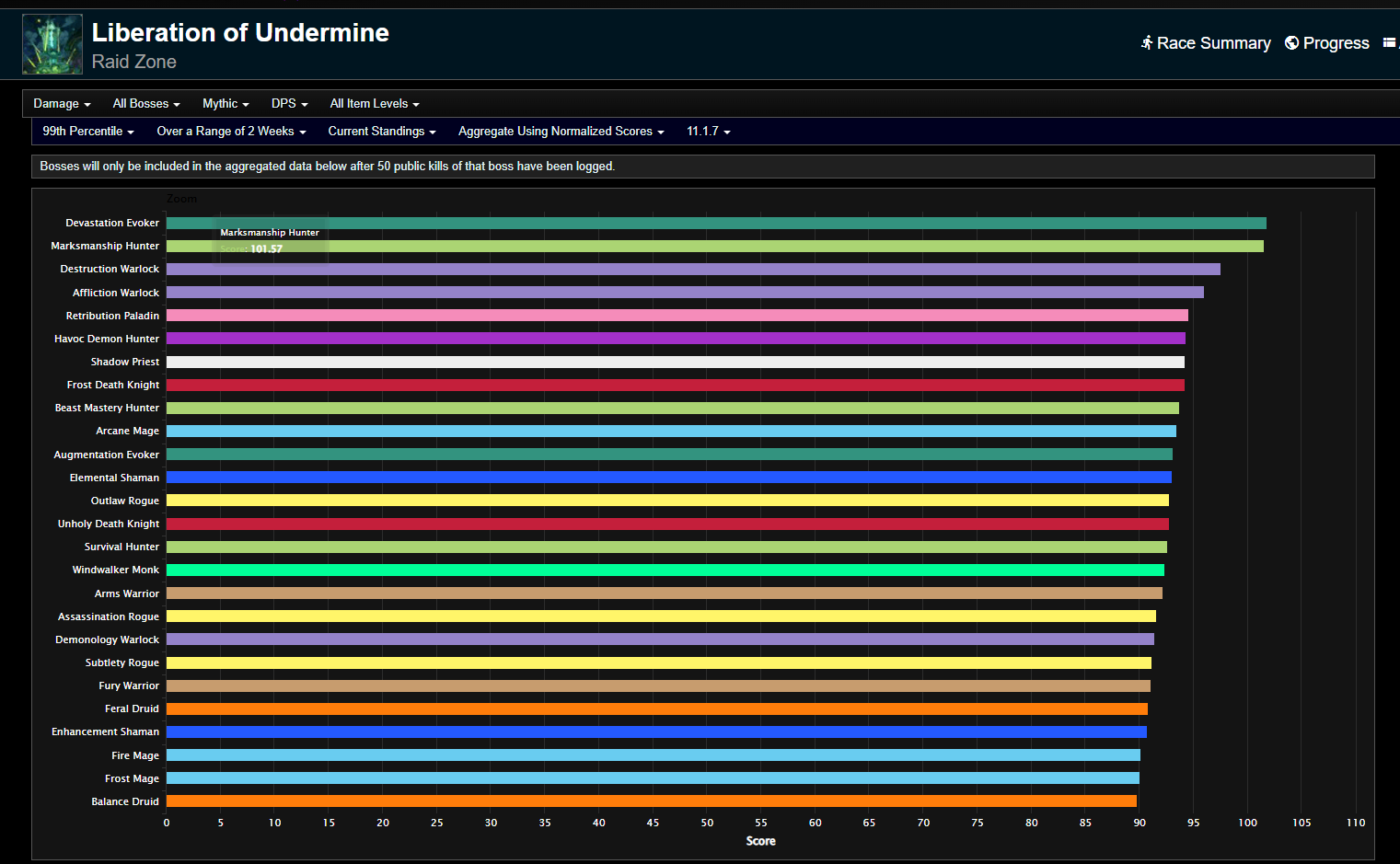
Task: Click the runner icon by Race Summary
Action: pos(1147,42)
